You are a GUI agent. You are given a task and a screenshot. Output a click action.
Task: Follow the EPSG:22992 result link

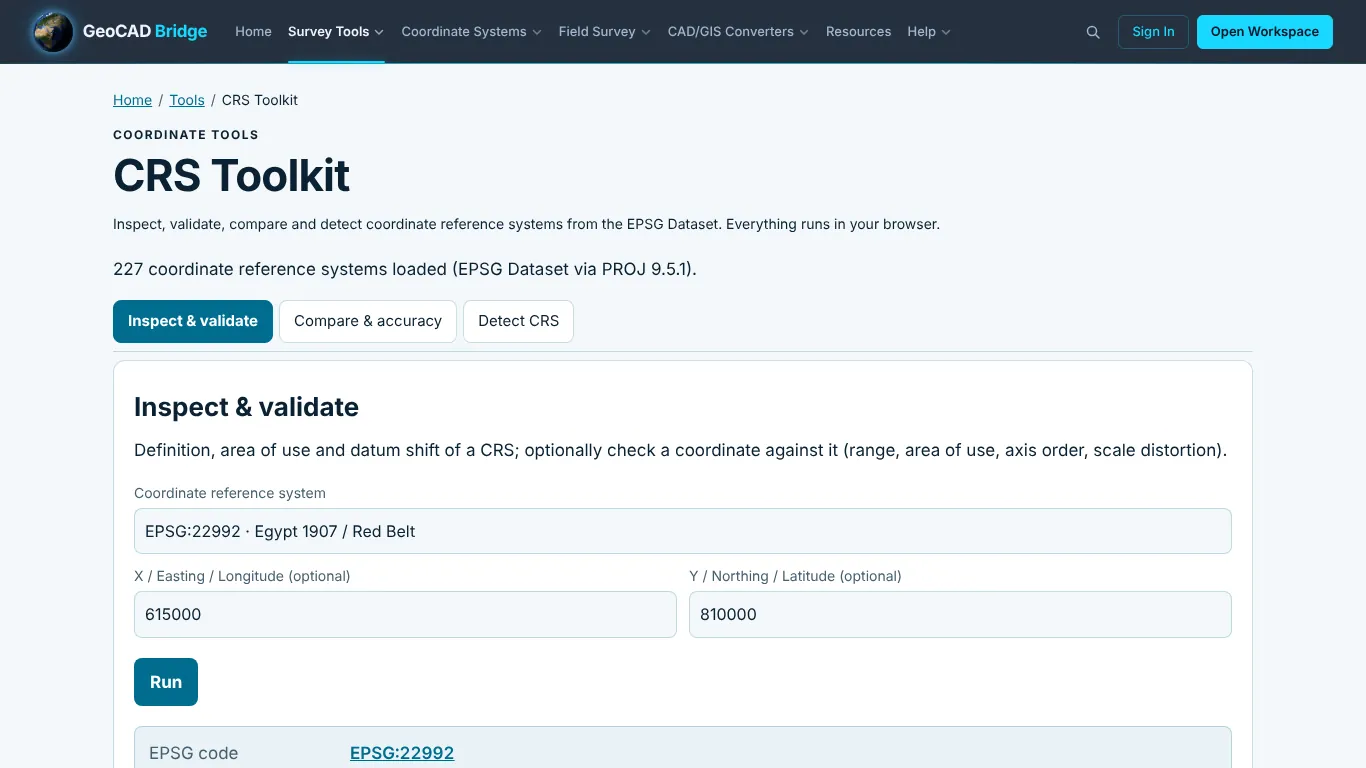coord(402,753)
